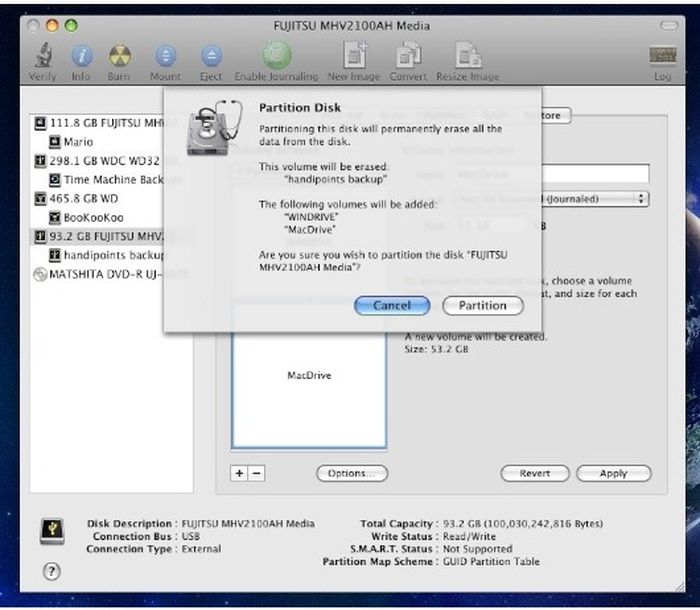This screenshot has width=700, height=610.
Task: Add a partition with the plus button
Action: (x=239, y=473)
